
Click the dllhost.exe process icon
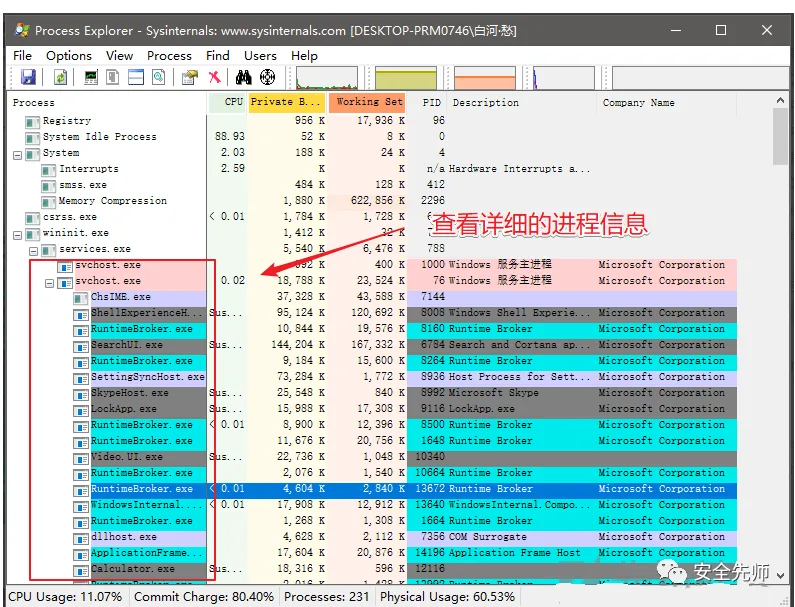pyautogui.click(x=81, y=538)
